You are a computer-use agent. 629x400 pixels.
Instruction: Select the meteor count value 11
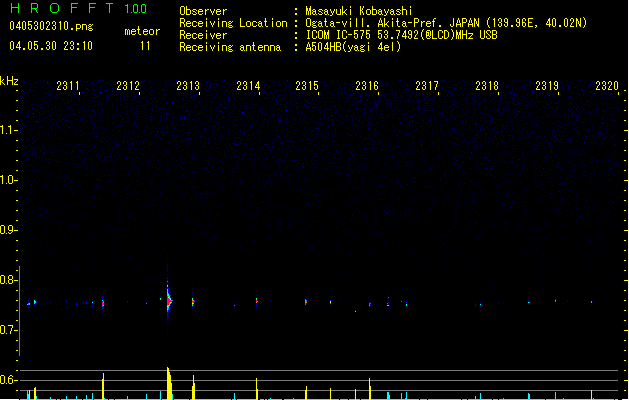(x=145, y=46)
